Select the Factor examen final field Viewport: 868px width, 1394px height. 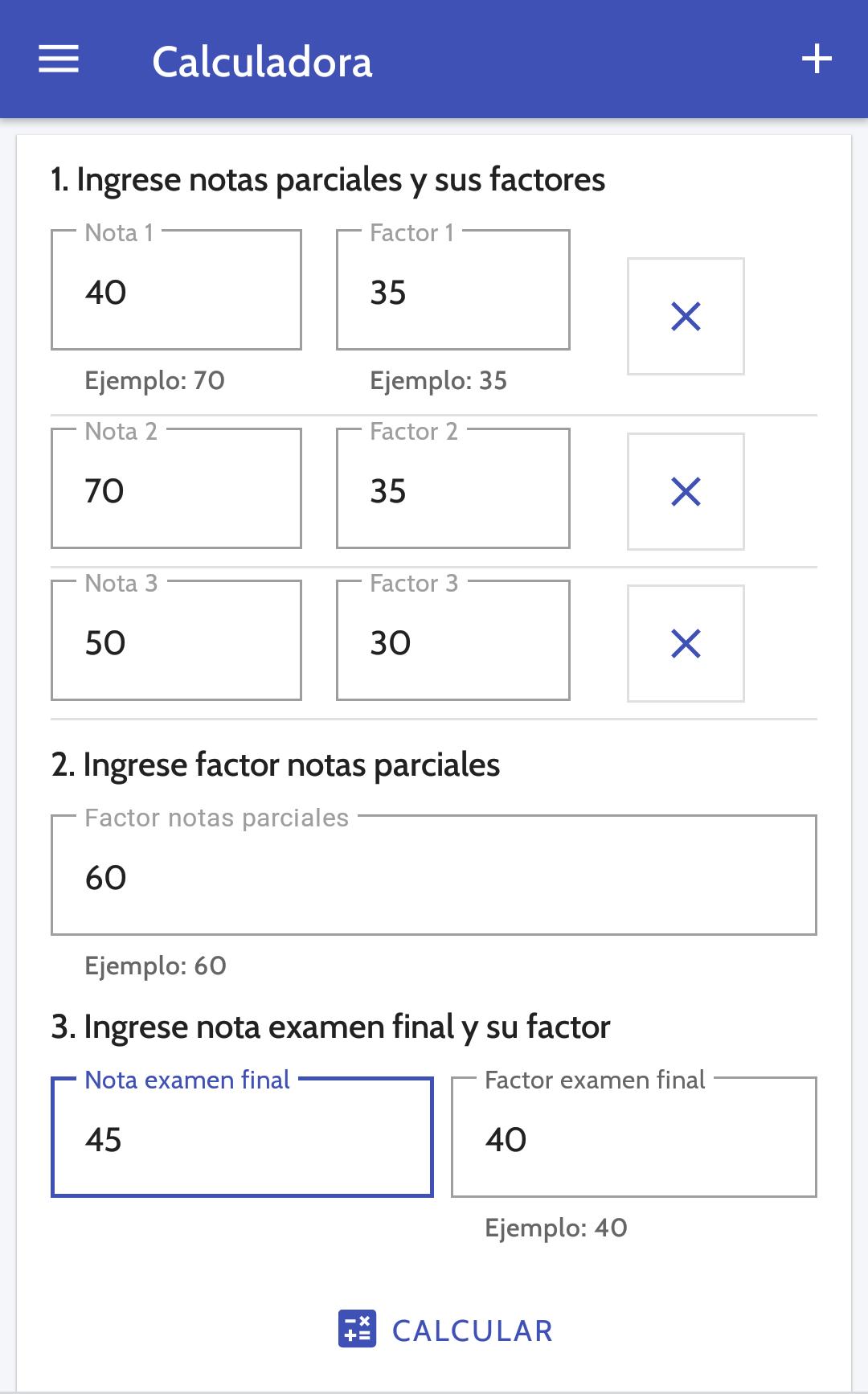click(x=634, y=1138)
